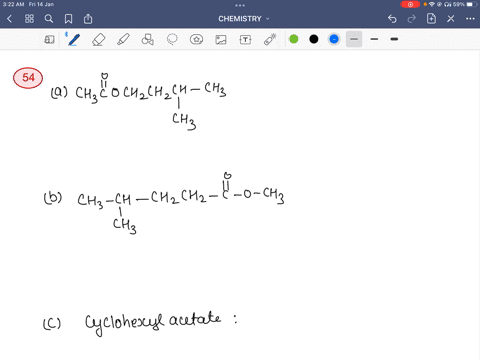Open the share and export menu
The height and width of the screenshot is (360, 480).
(88, 19)
